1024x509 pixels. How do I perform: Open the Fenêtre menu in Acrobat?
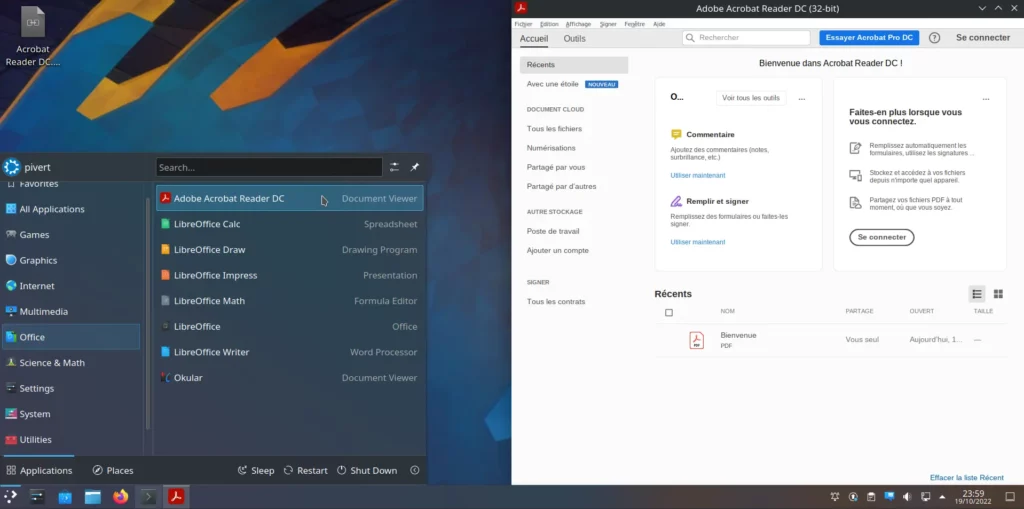(x=634, y=24)
